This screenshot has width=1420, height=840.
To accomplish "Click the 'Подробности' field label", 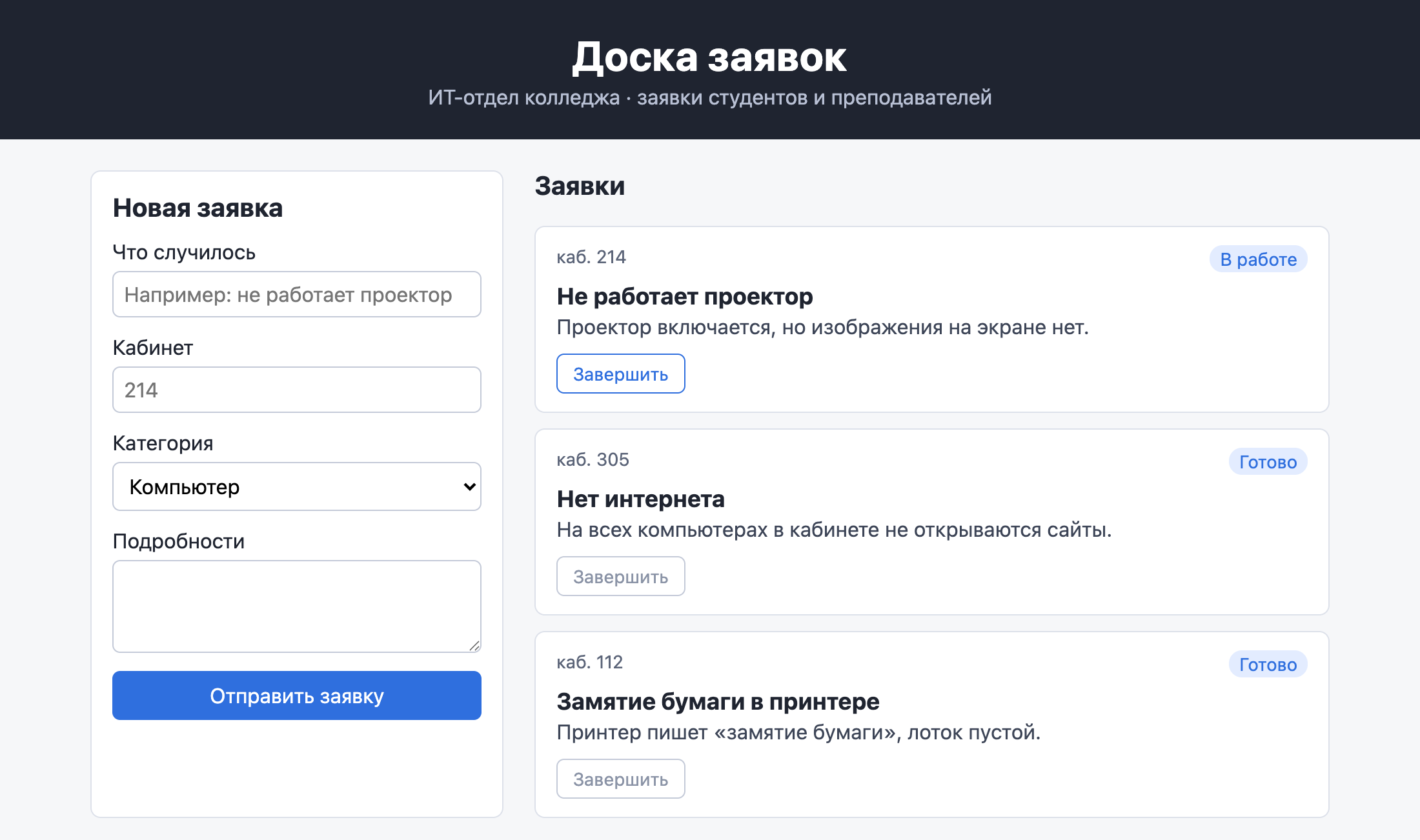I will tap(179, 541).
